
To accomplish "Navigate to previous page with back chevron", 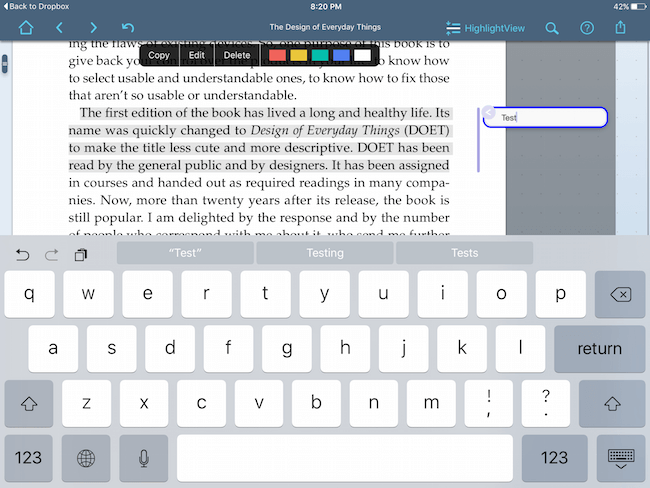I will tap(59, 28).
